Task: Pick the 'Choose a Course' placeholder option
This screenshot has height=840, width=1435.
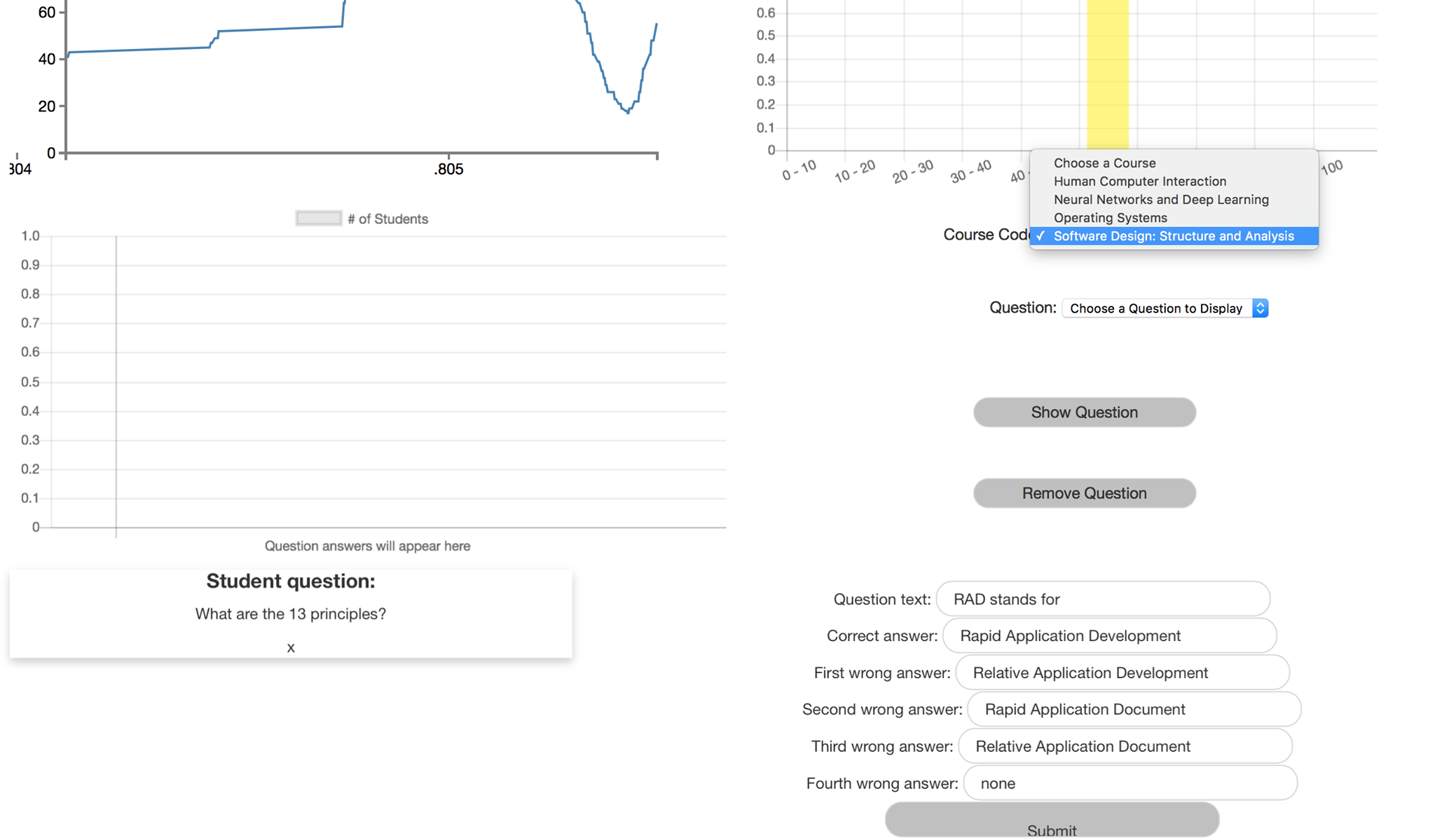Action: click(x=1104, y=163)
